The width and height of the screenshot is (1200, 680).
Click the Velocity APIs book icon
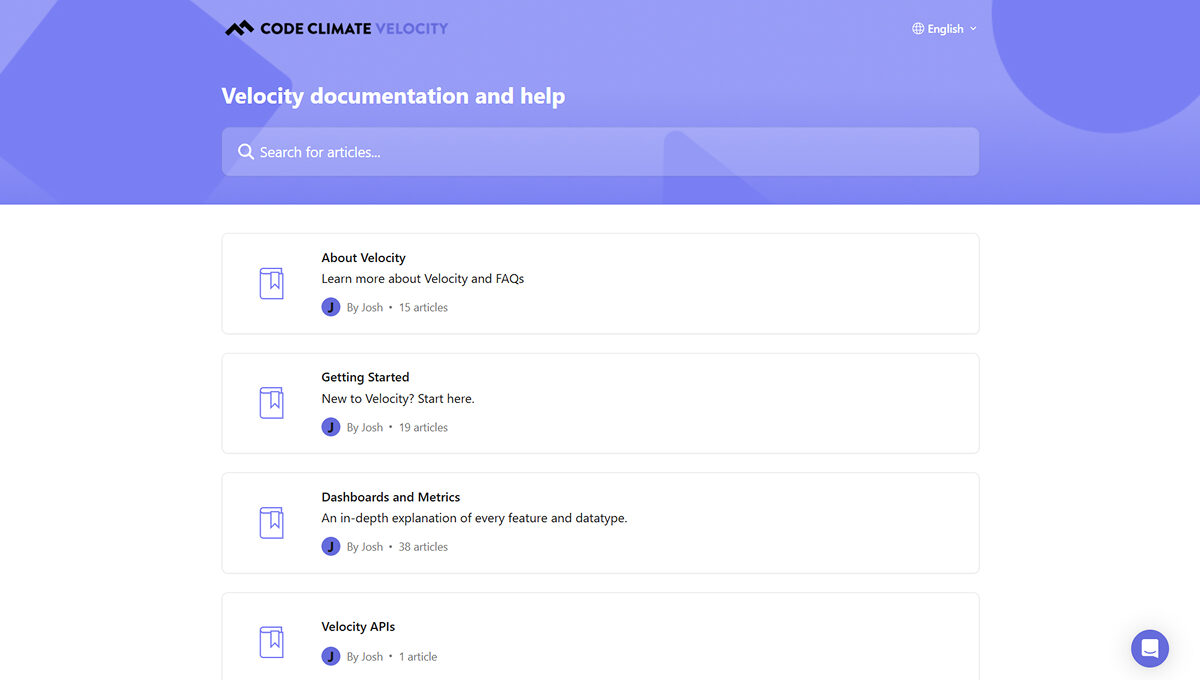(271, 642)
